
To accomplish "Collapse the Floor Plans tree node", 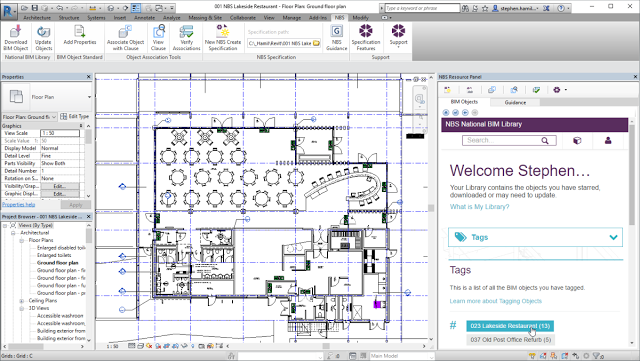I will pos(22,241).
